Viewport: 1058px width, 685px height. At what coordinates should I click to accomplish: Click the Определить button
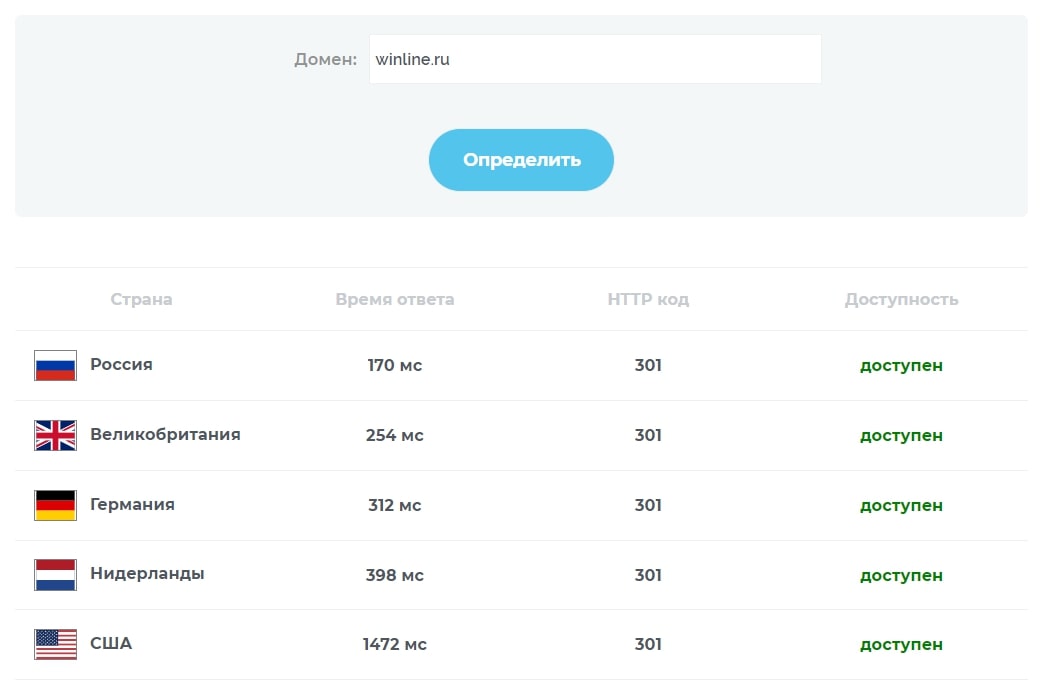click(x=521, y=160)
